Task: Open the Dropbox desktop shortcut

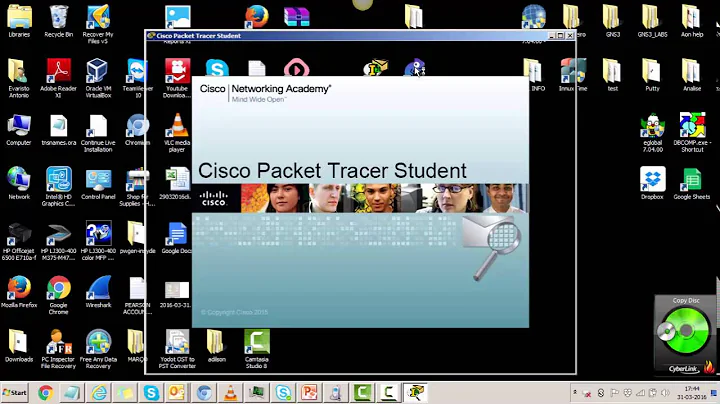Action: [652, 181]
